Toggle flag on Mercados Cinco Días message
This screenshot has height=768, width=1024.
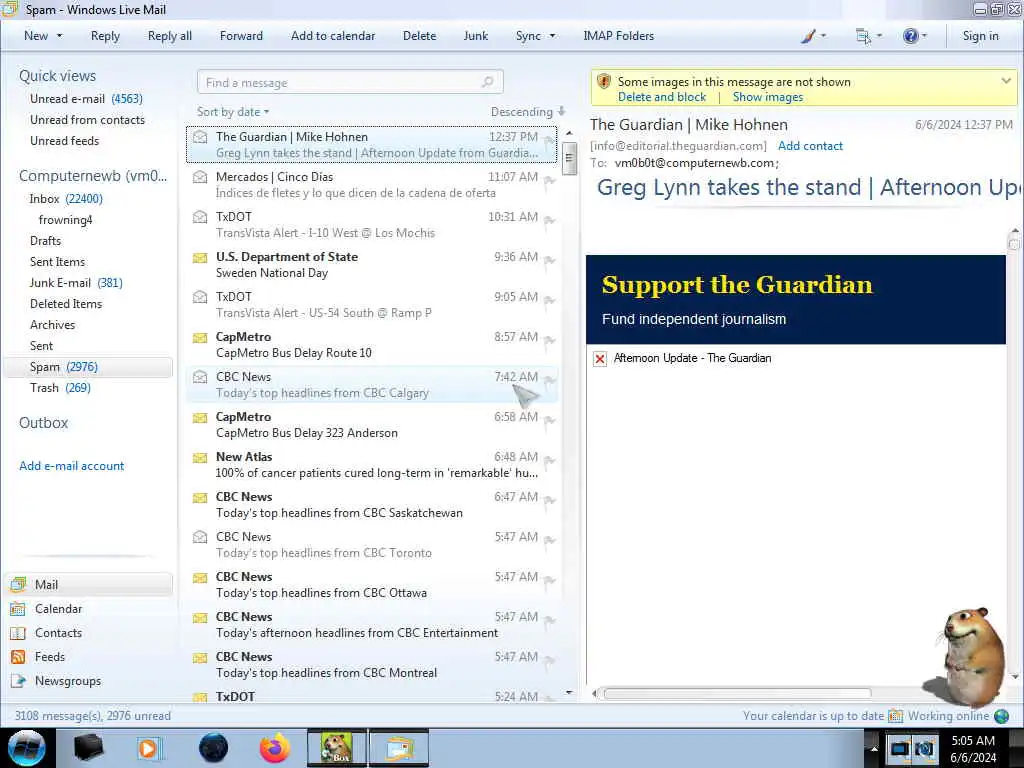point(549,181)
